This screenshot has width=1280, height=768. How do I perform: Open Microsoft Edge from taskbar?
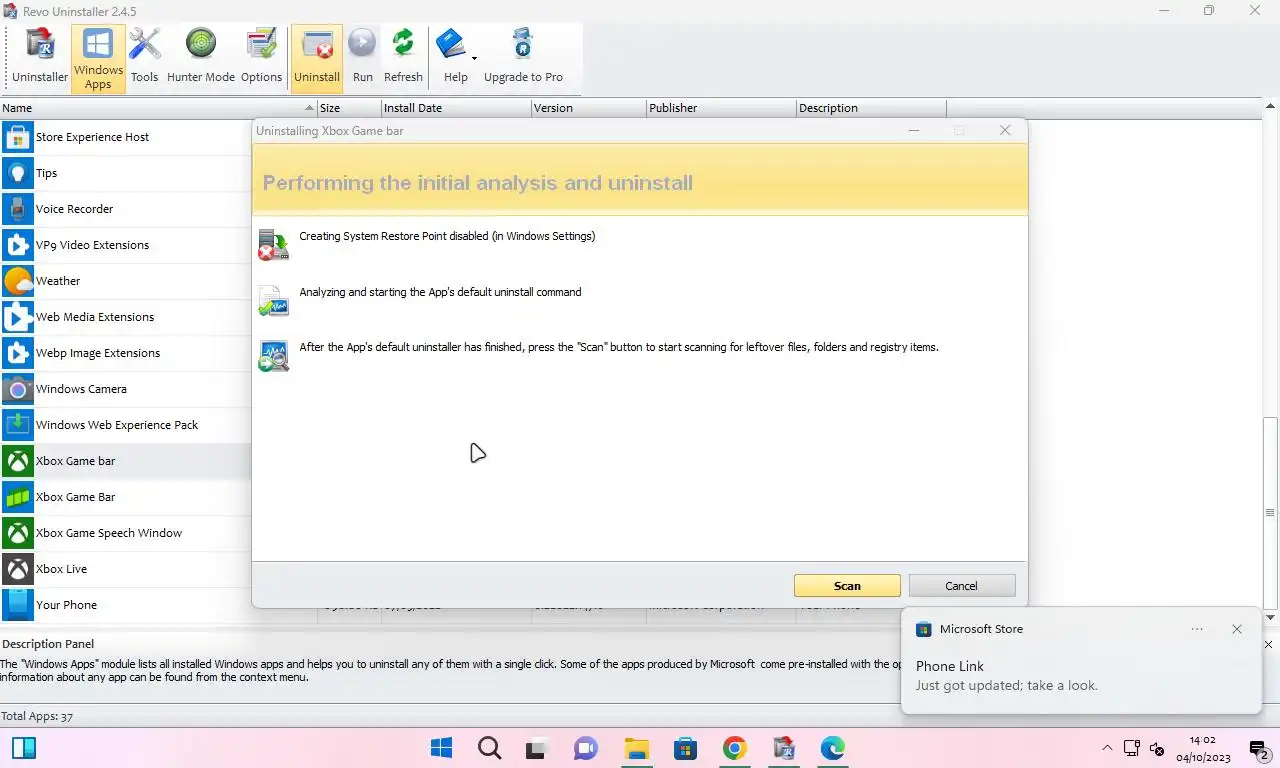click(832, 748)
